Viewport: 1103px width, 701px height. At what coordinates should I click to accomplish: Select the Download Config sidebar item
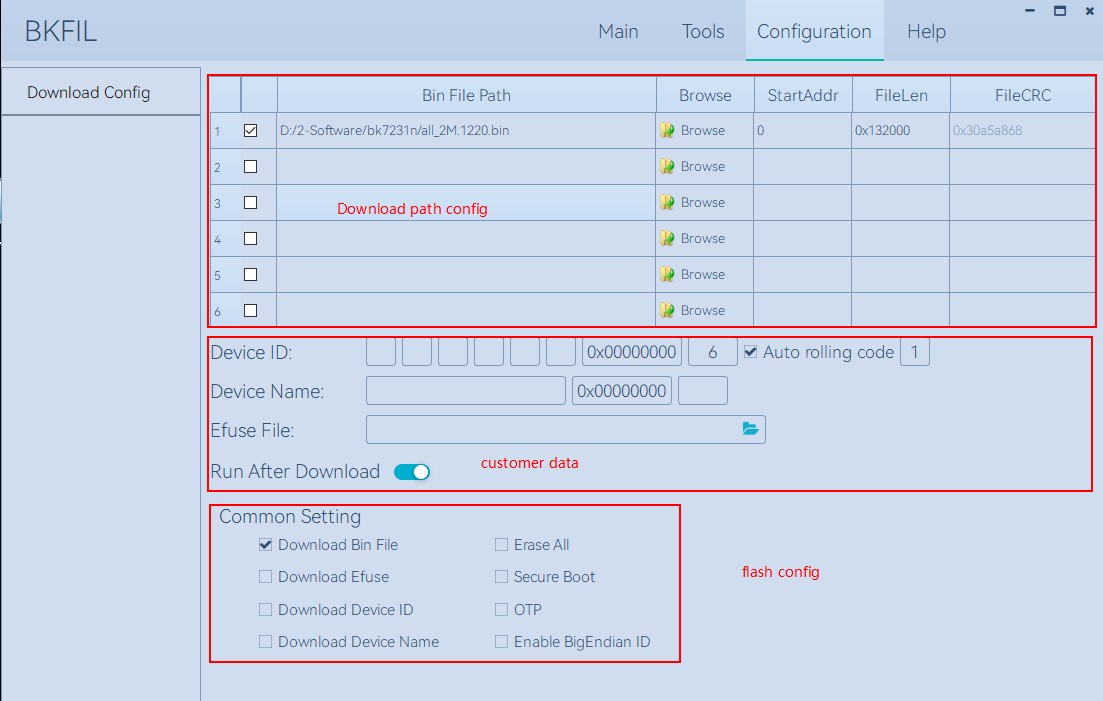[89, 92]
